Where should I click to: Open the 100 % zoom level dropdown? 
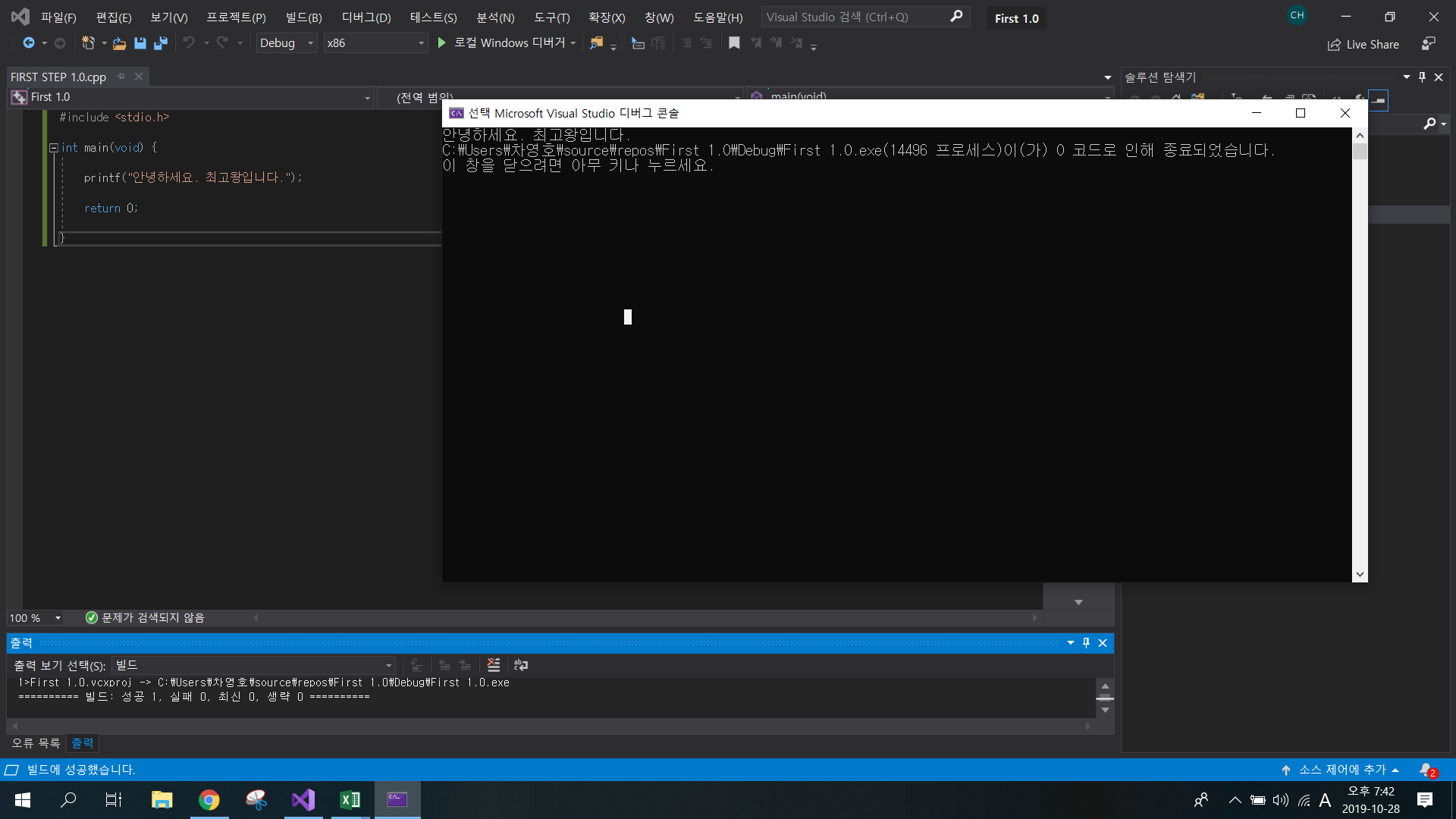point(36,618)
